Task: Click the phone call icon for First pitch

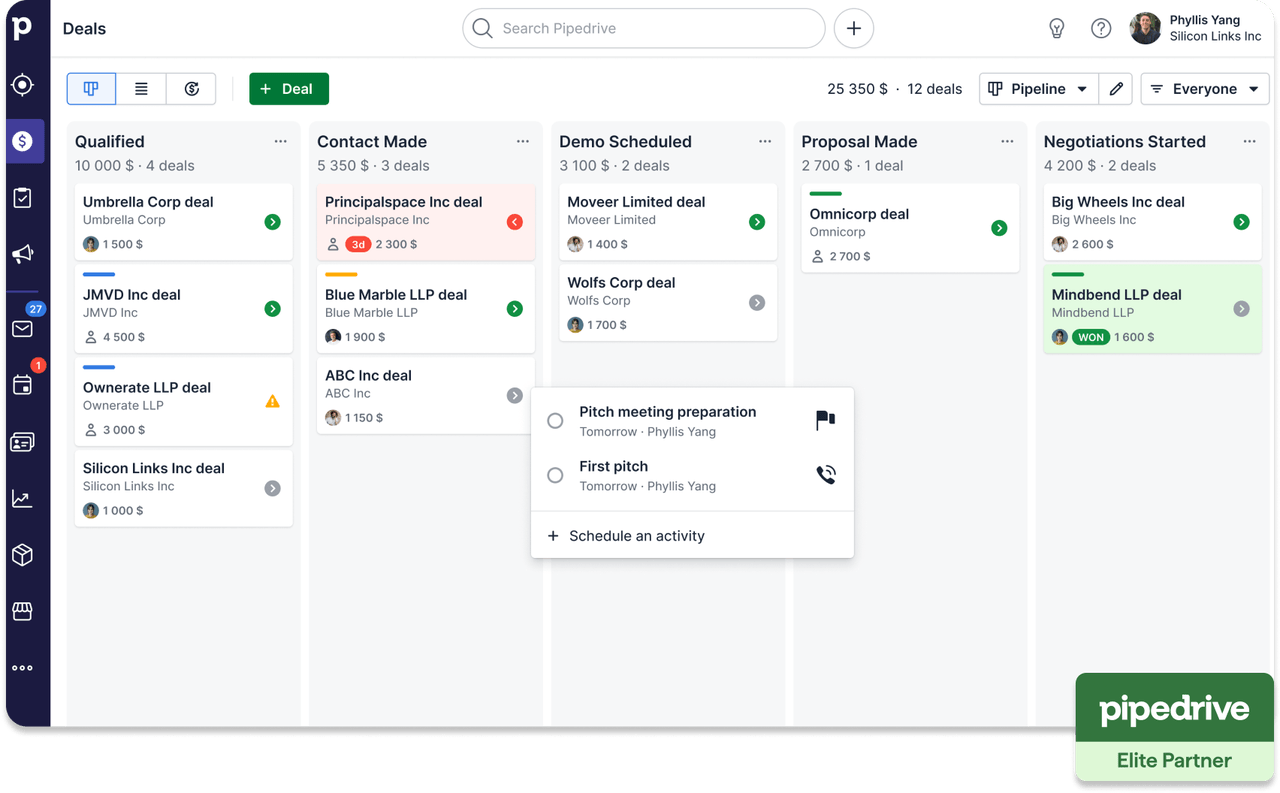Action: 825,475
